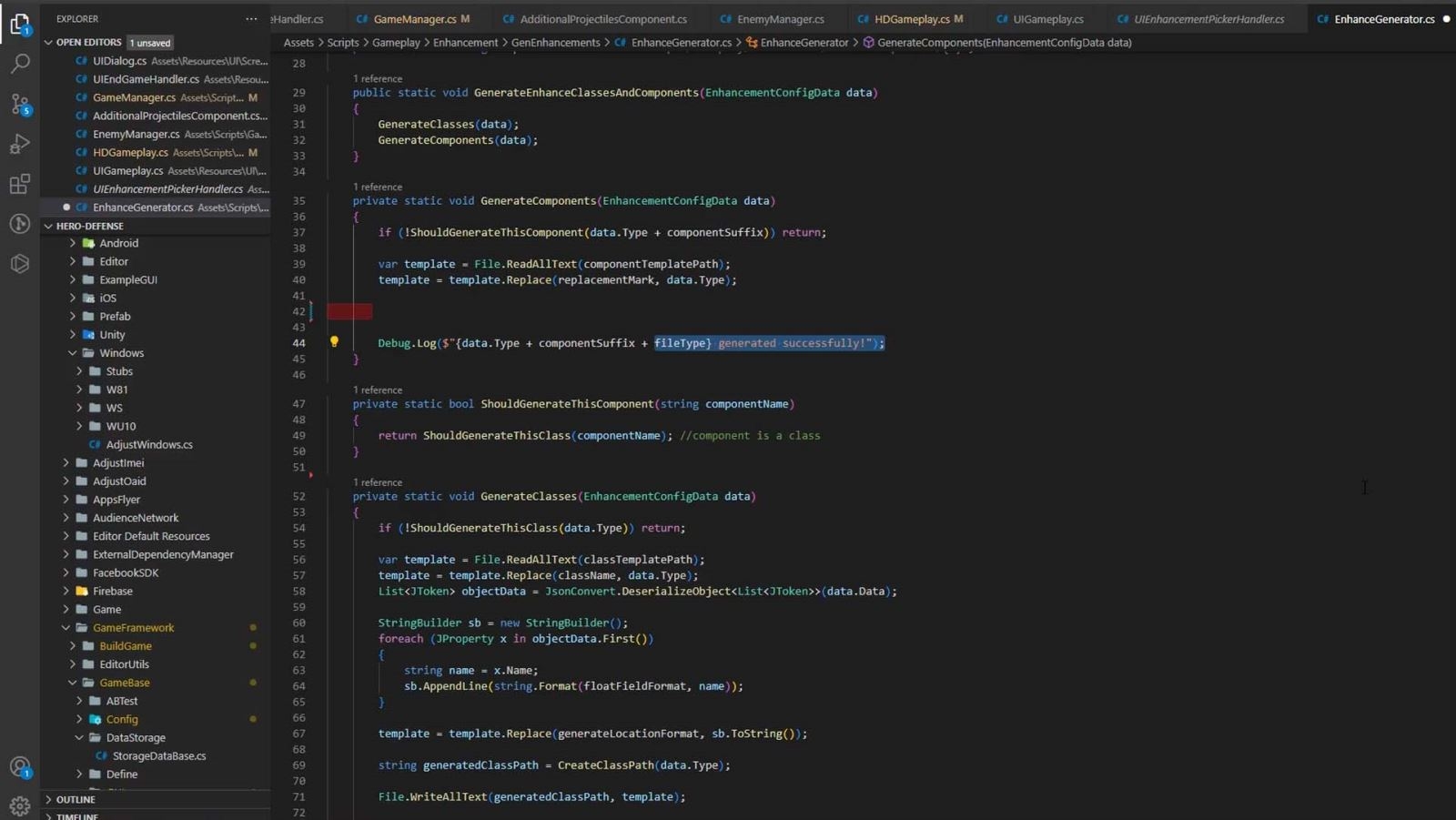Switch to the EnemyManager.cs tab

pyautogui.click(x=780, y=18)
